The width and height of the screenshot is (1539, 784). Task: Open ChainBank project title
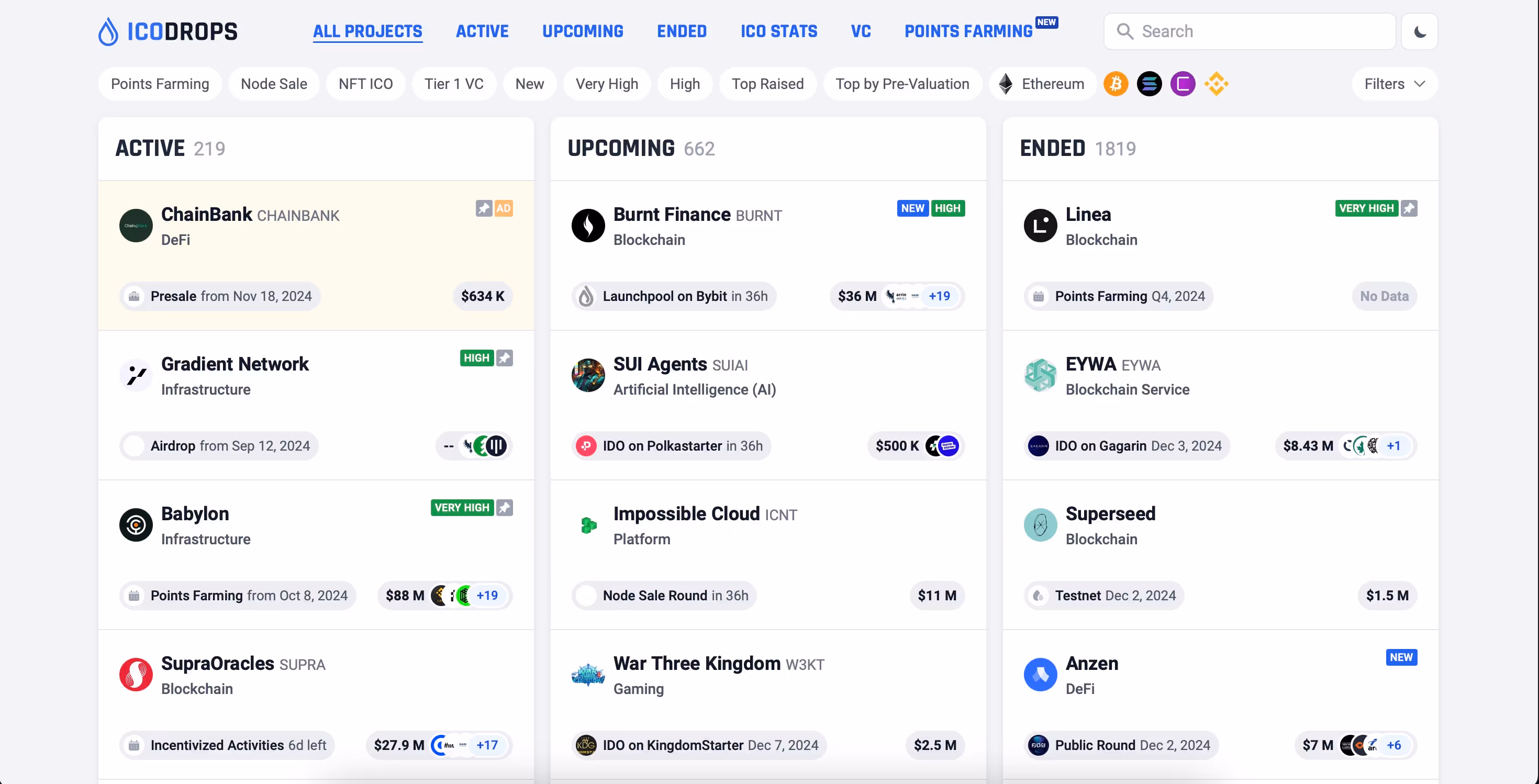(x=207, y=215)
